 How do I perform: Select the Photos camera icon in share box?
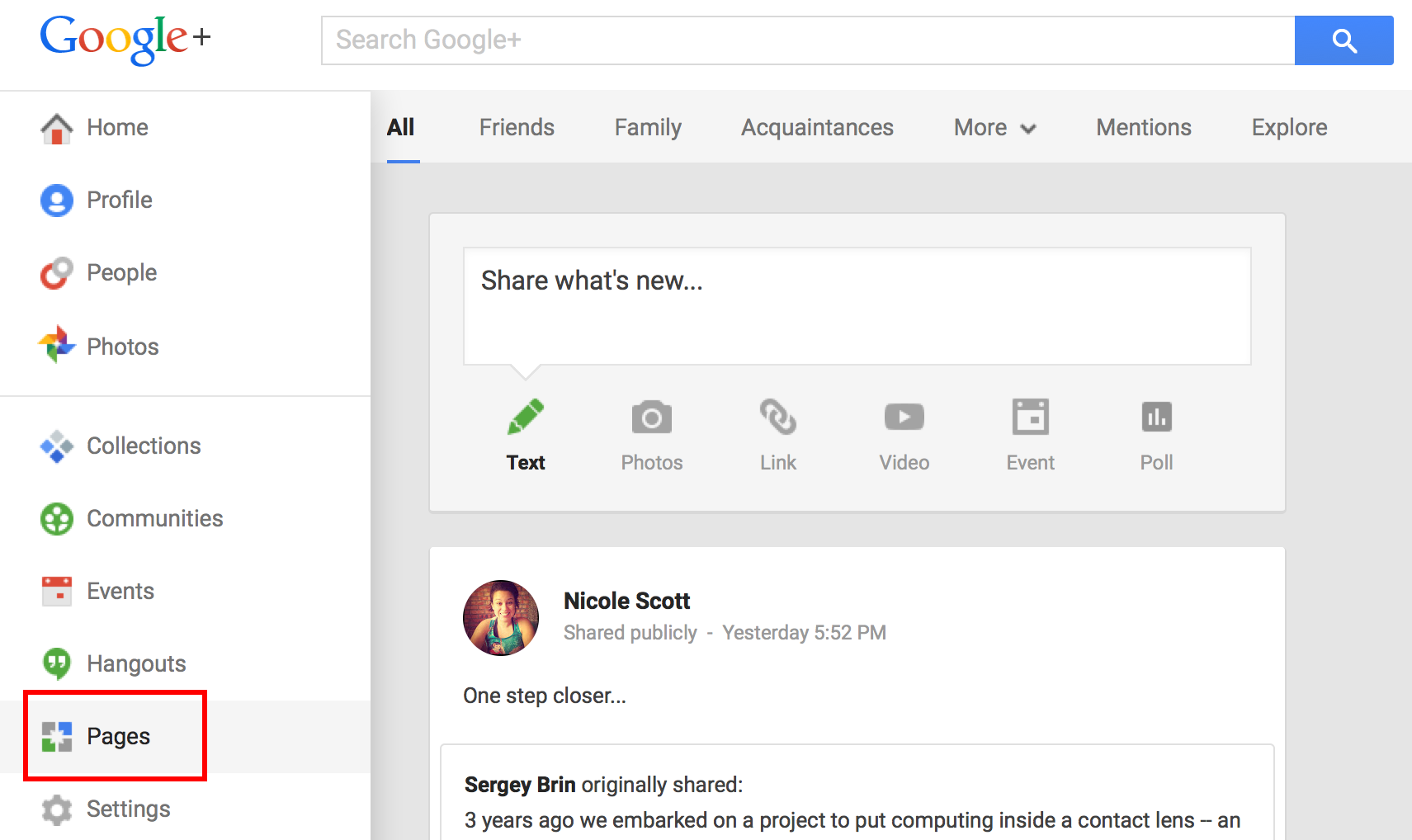[x=651, y=418]
